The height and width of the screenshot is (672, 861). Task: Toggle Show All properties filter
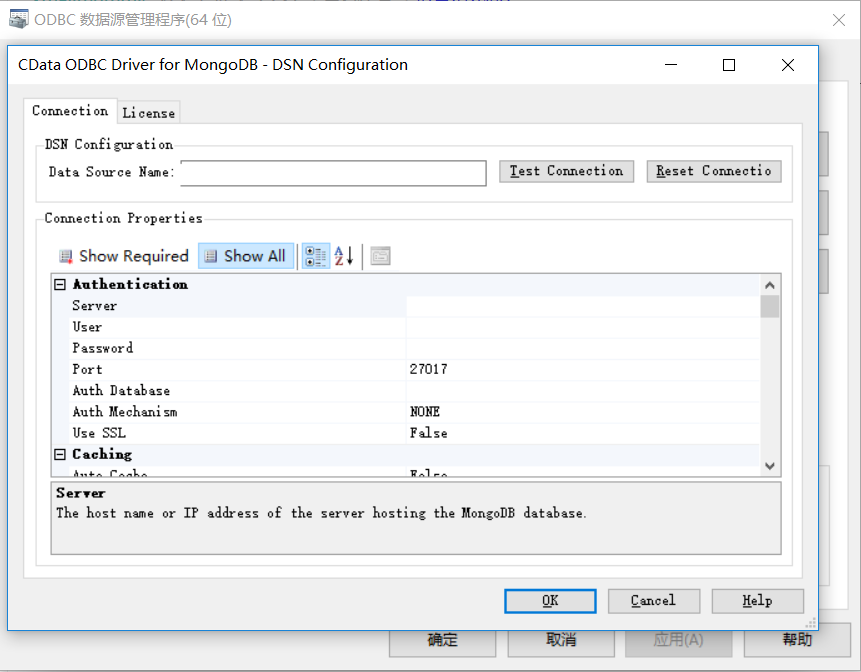(x=245, y=256)
